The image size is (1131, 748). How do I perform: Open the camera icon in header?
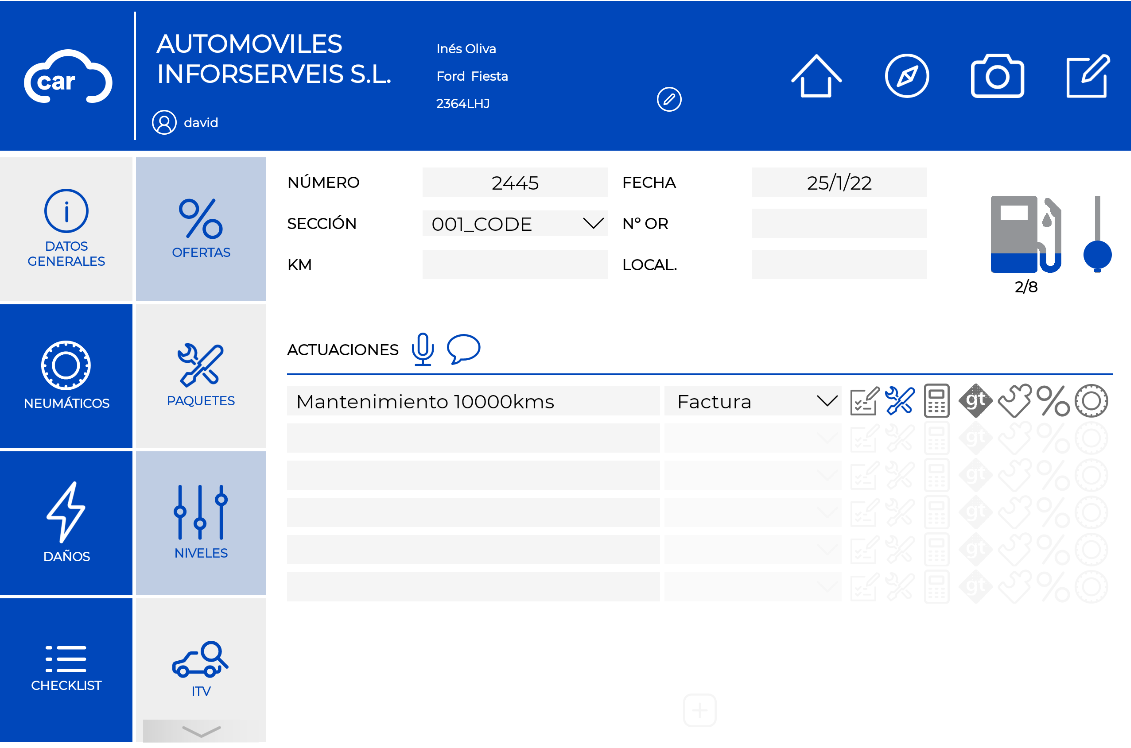tap(997, 76)
